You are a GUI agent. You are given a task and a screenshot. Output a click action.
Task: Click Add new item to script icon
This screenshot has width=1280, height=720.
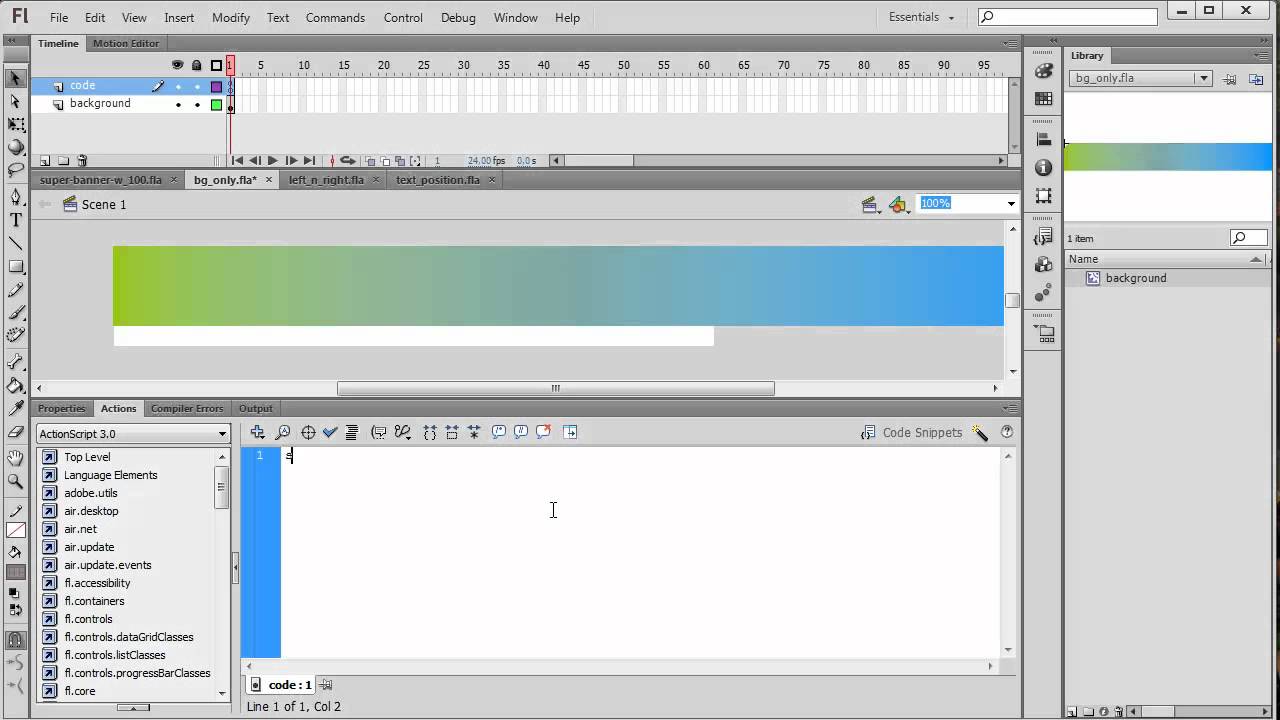point(258,432)
